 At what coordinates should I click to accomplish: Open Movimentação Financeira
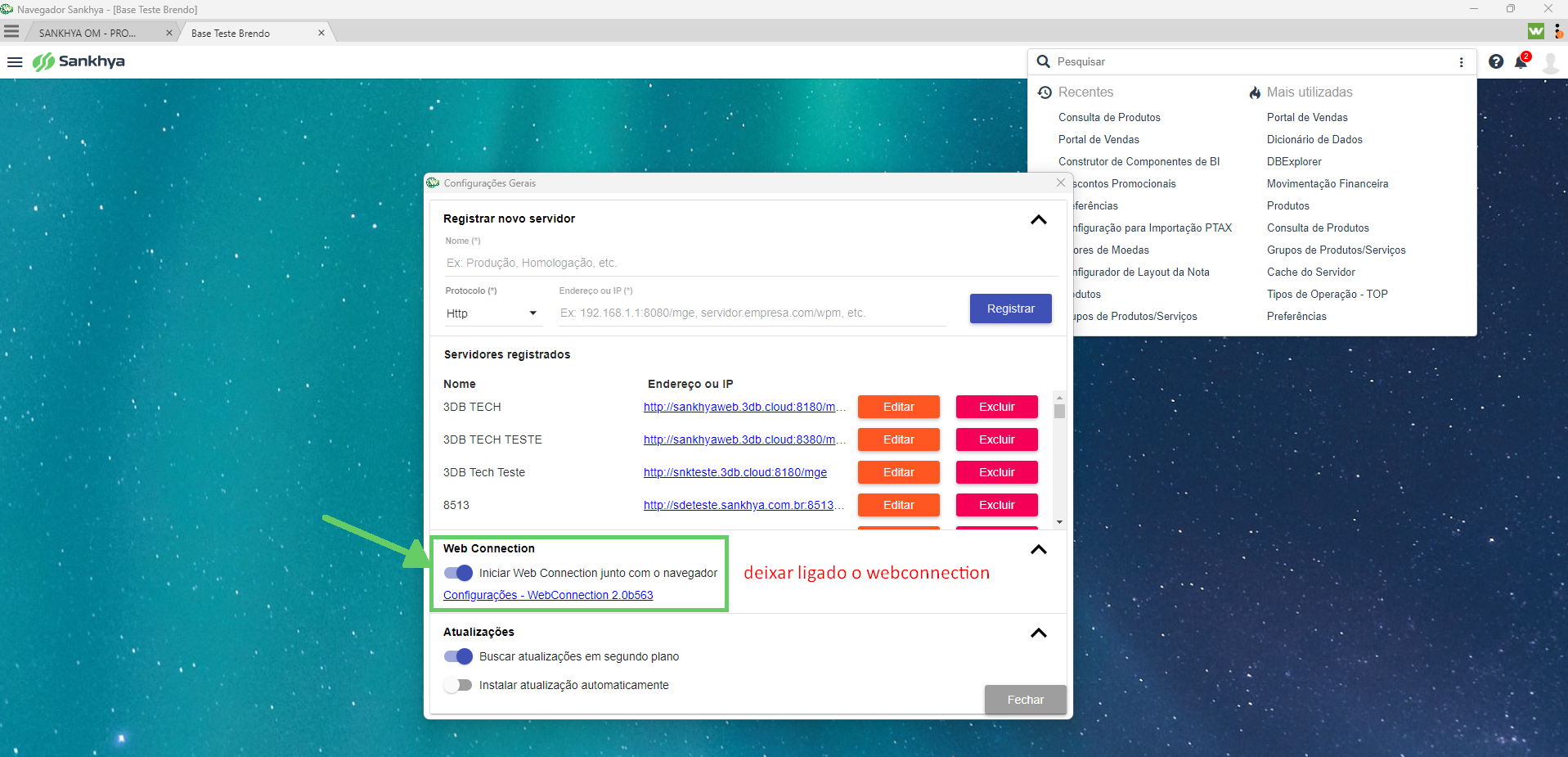point(1328,183)
